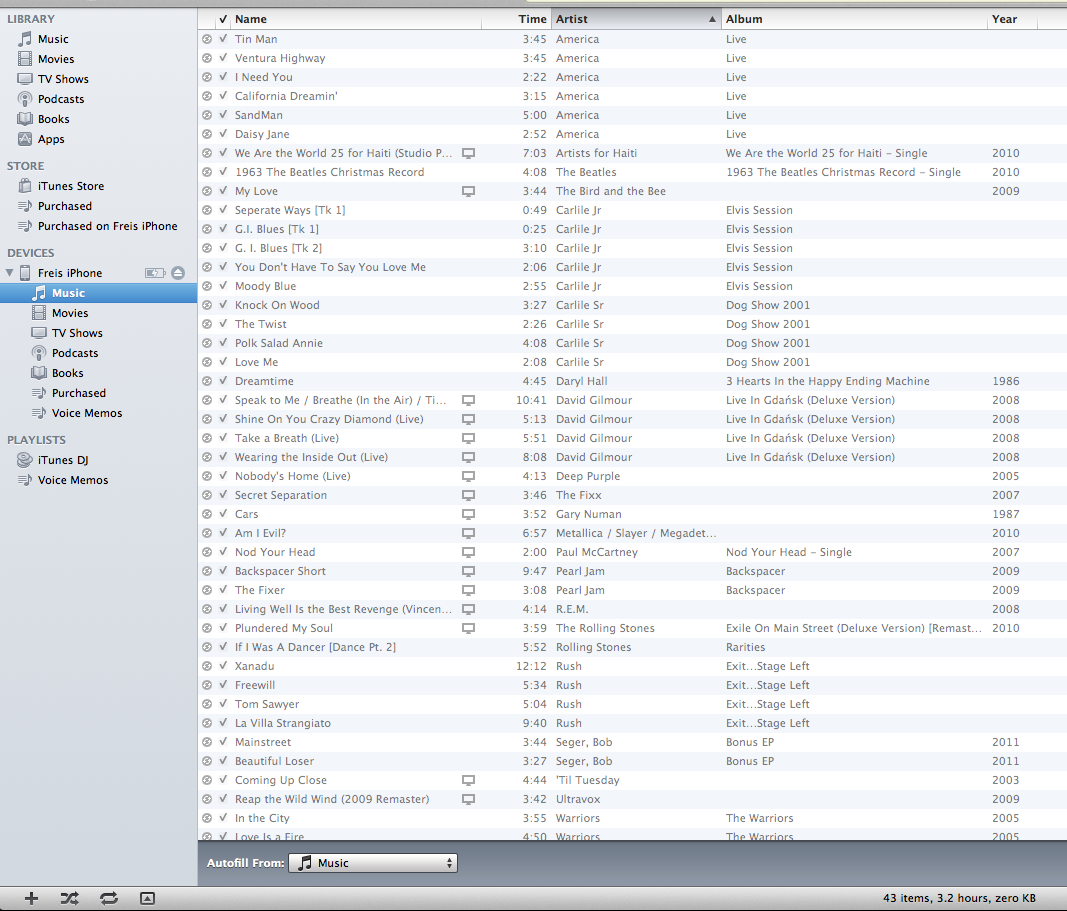Click the video icon on Cars row
Viewport: 1067px width, 911px height.
tap(468, 514)
